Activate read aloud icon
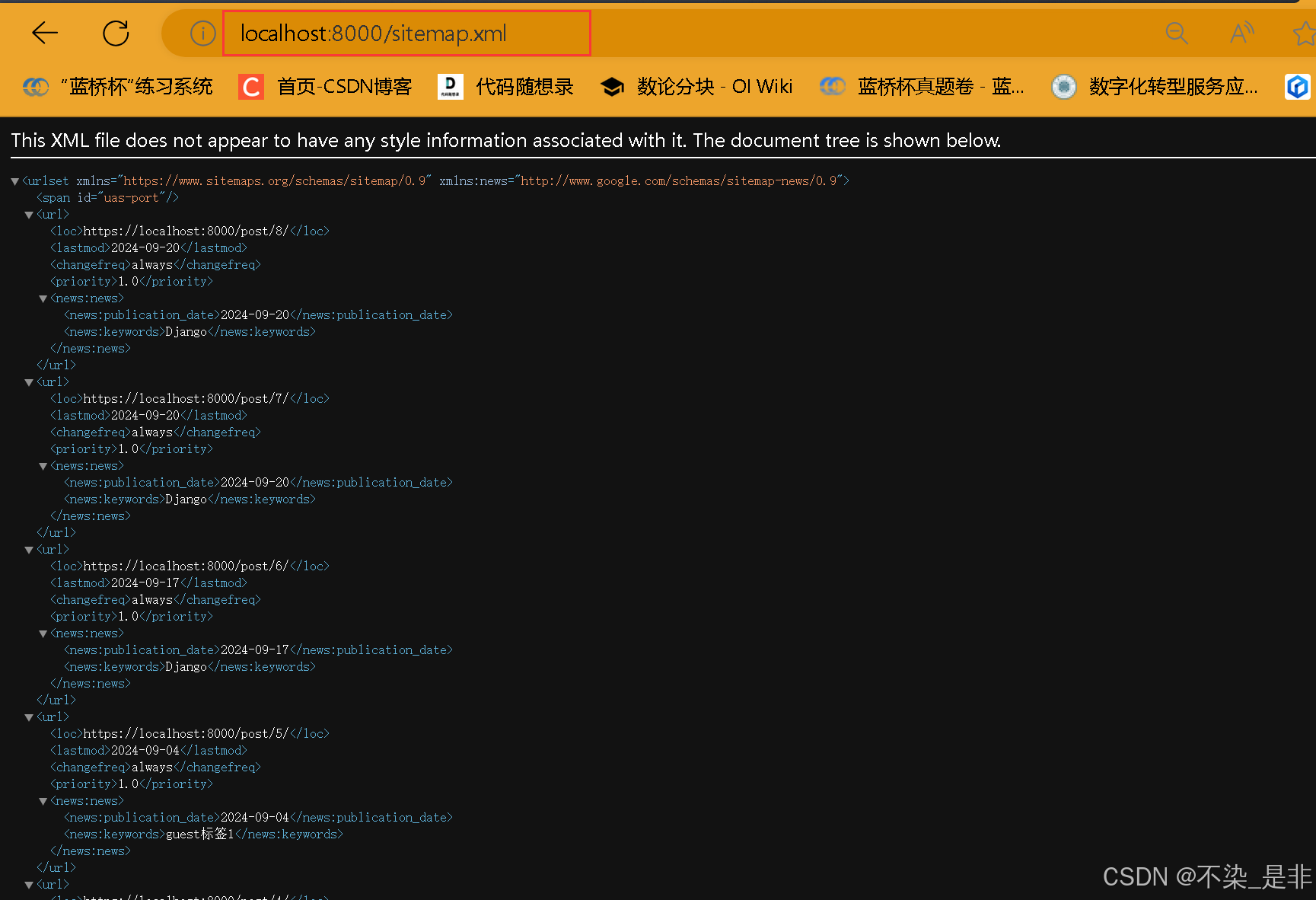Image resolution: width=1316 pixels, height=900 pixels. pos(1242,33)
